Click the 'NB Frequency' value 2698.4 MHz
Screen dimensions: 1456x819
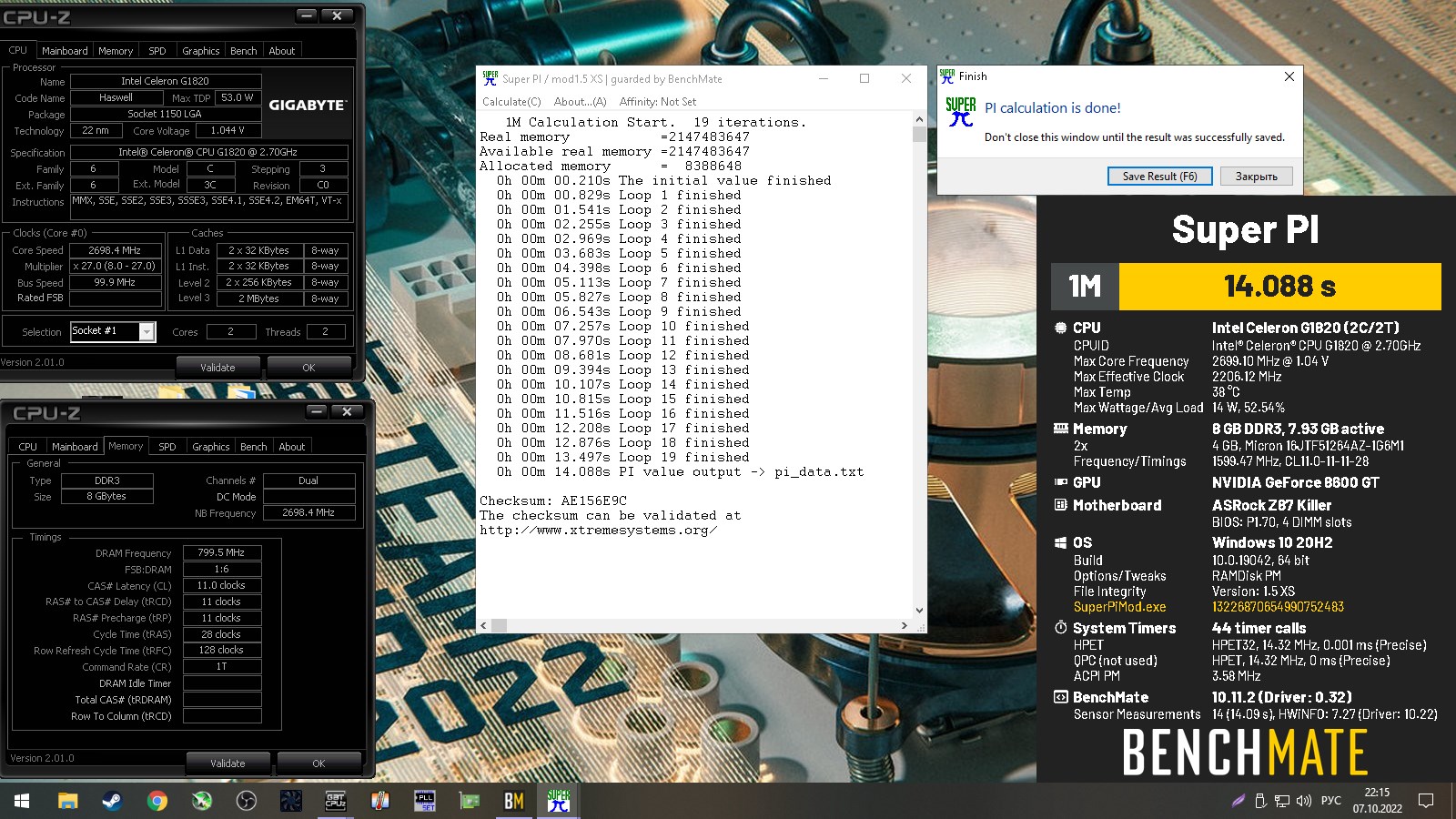coord(308,512)
